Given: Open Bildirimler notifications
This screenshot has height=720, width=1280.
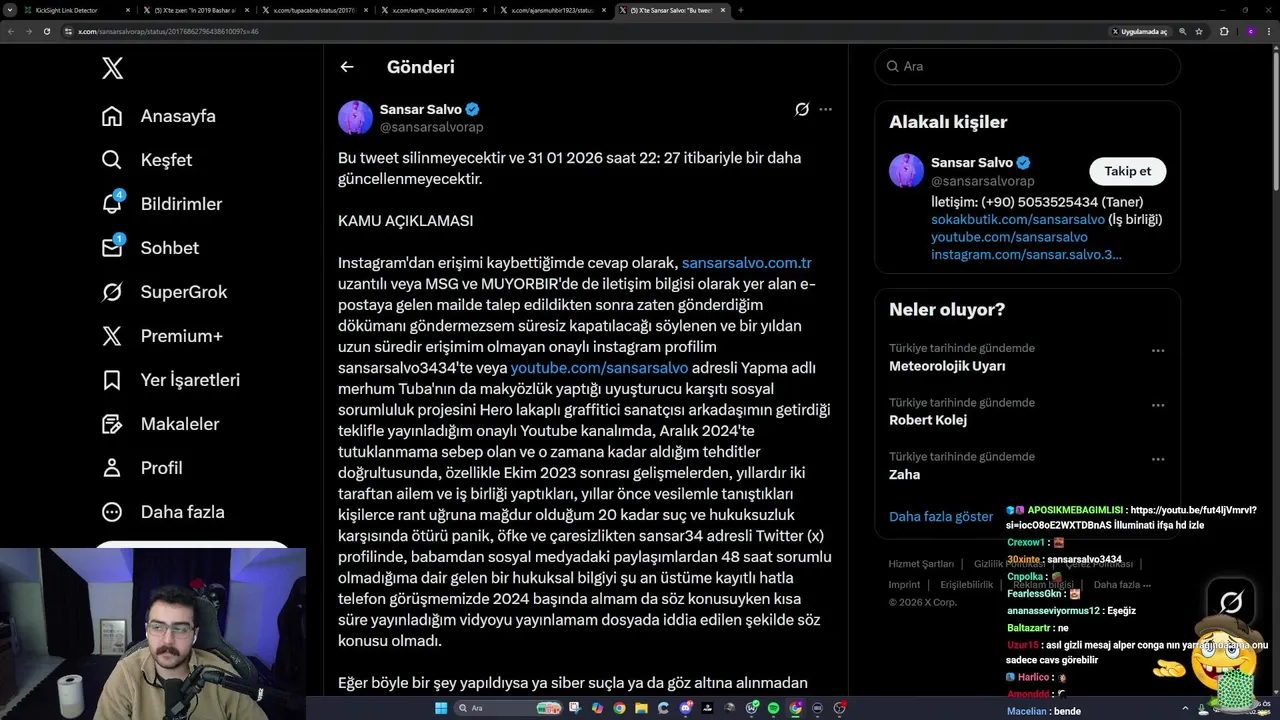Looking at the screenshot, I should click(x=162, y=204).
